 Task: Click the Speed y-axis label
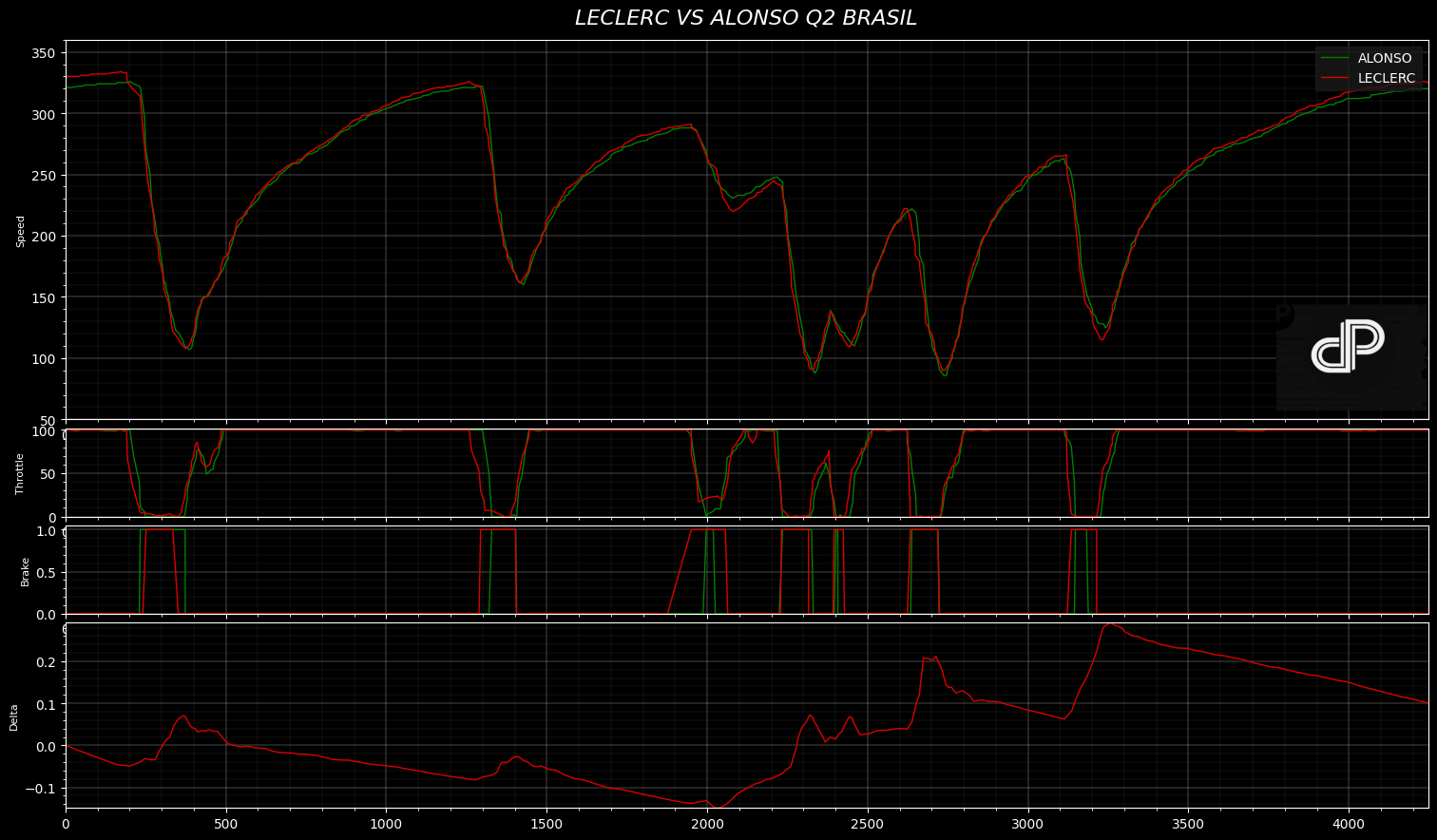pos(21,231)
